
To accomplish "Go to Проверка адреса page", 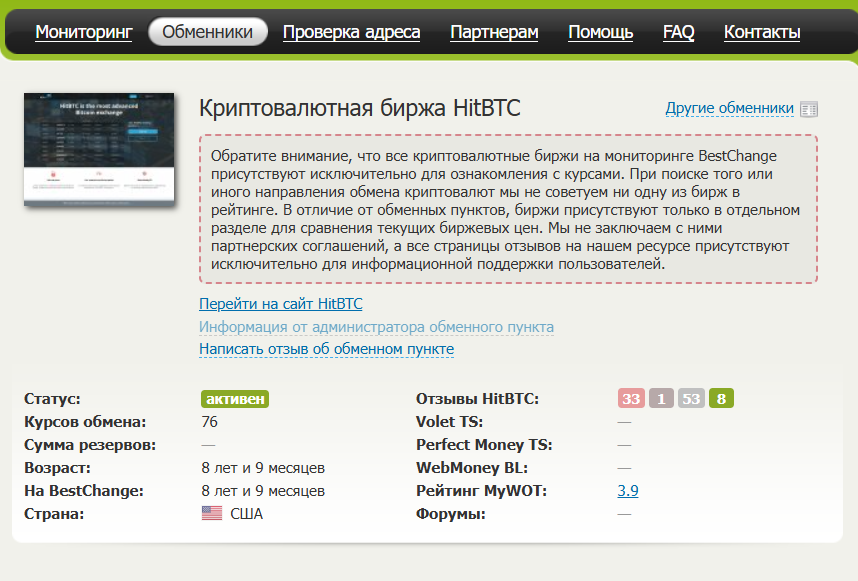I will pyautogui.click(x=351, y=32).
